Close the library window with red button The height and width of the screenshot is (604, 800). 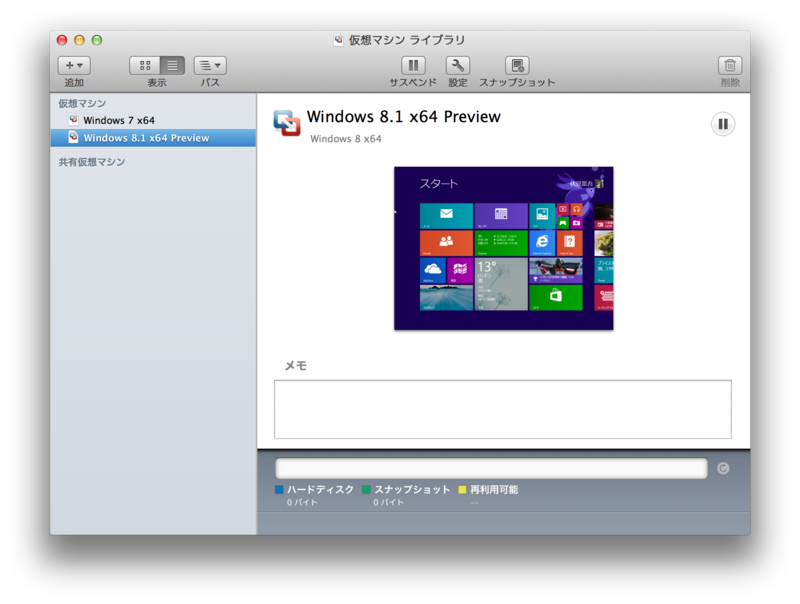click(62, 40)
